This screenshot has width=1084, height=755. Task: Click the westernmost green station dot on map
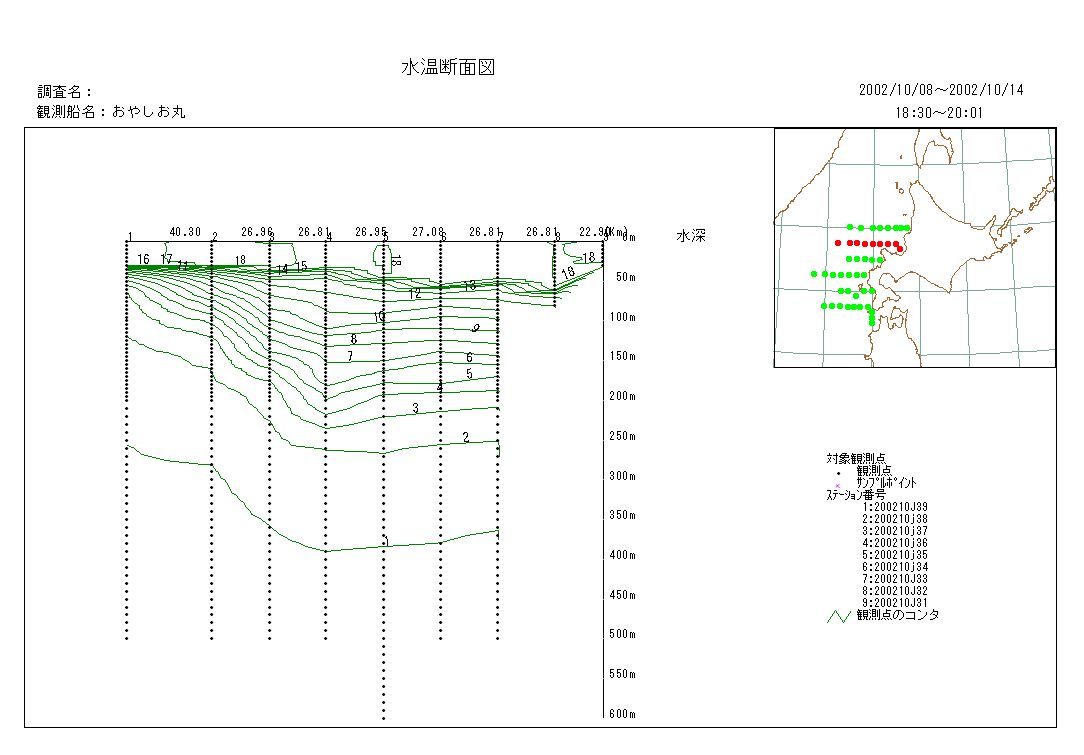click(814, 274)
